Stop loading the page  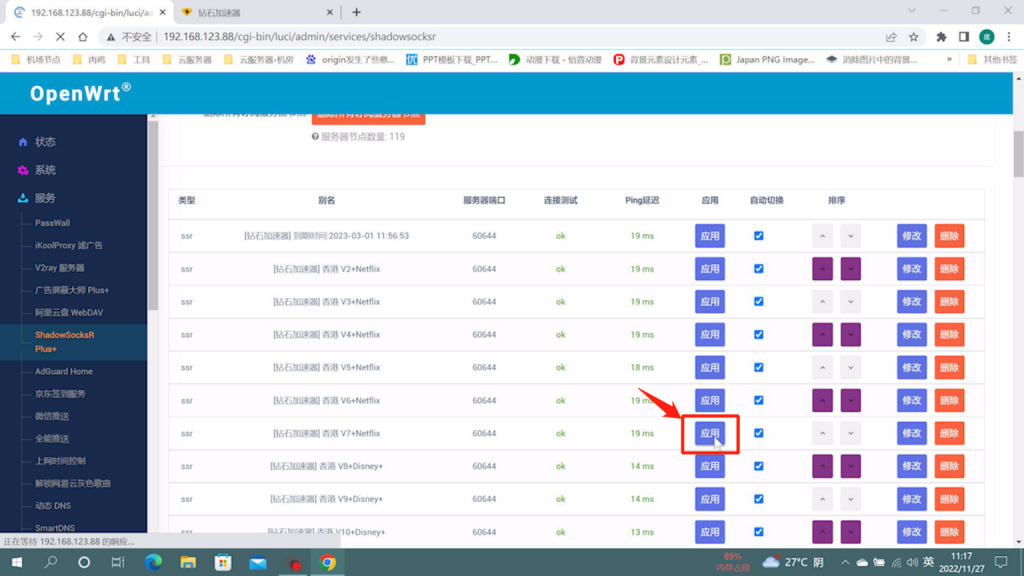pos(59,37)
